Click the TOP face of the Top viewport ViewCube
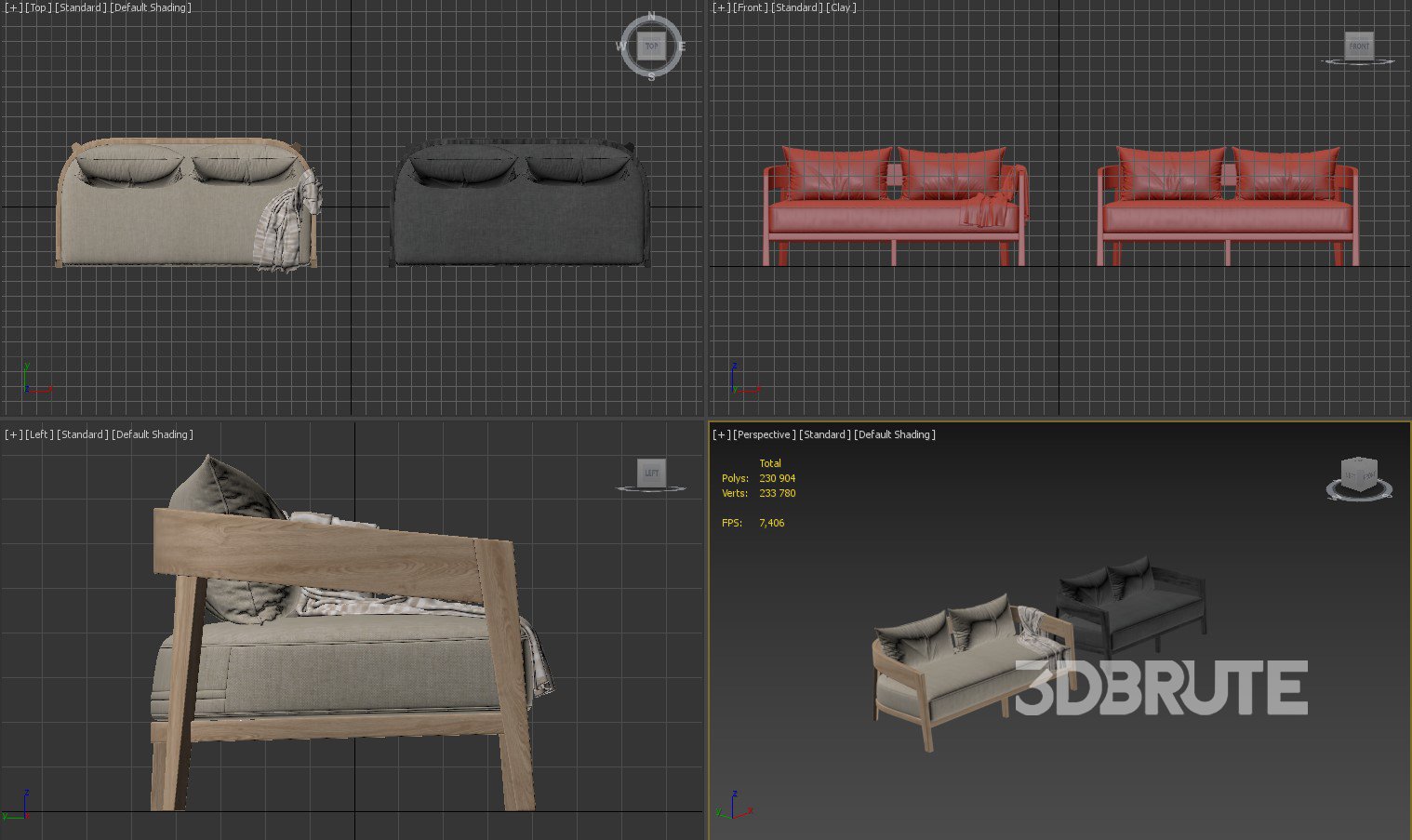This screenshot has height=840, width=1412. (651, 46)
